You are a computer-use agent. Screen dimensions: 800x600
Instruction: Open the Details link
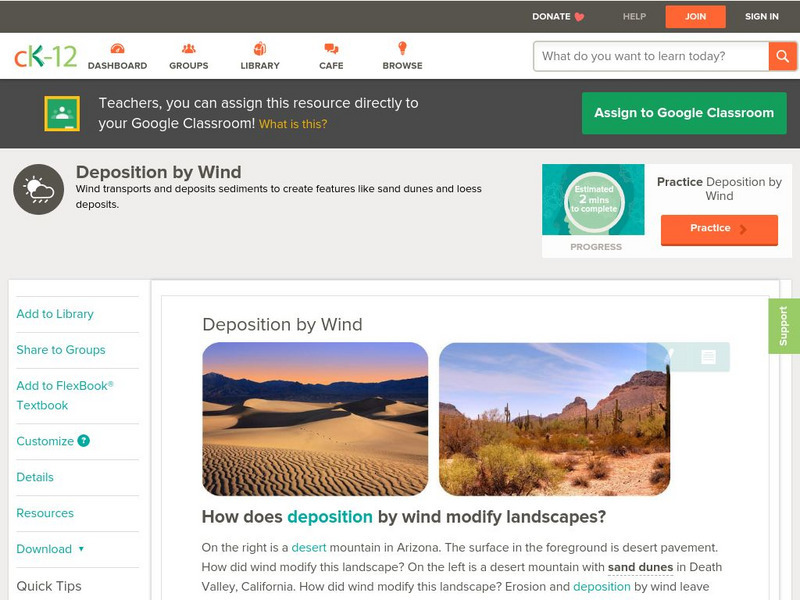35,477
